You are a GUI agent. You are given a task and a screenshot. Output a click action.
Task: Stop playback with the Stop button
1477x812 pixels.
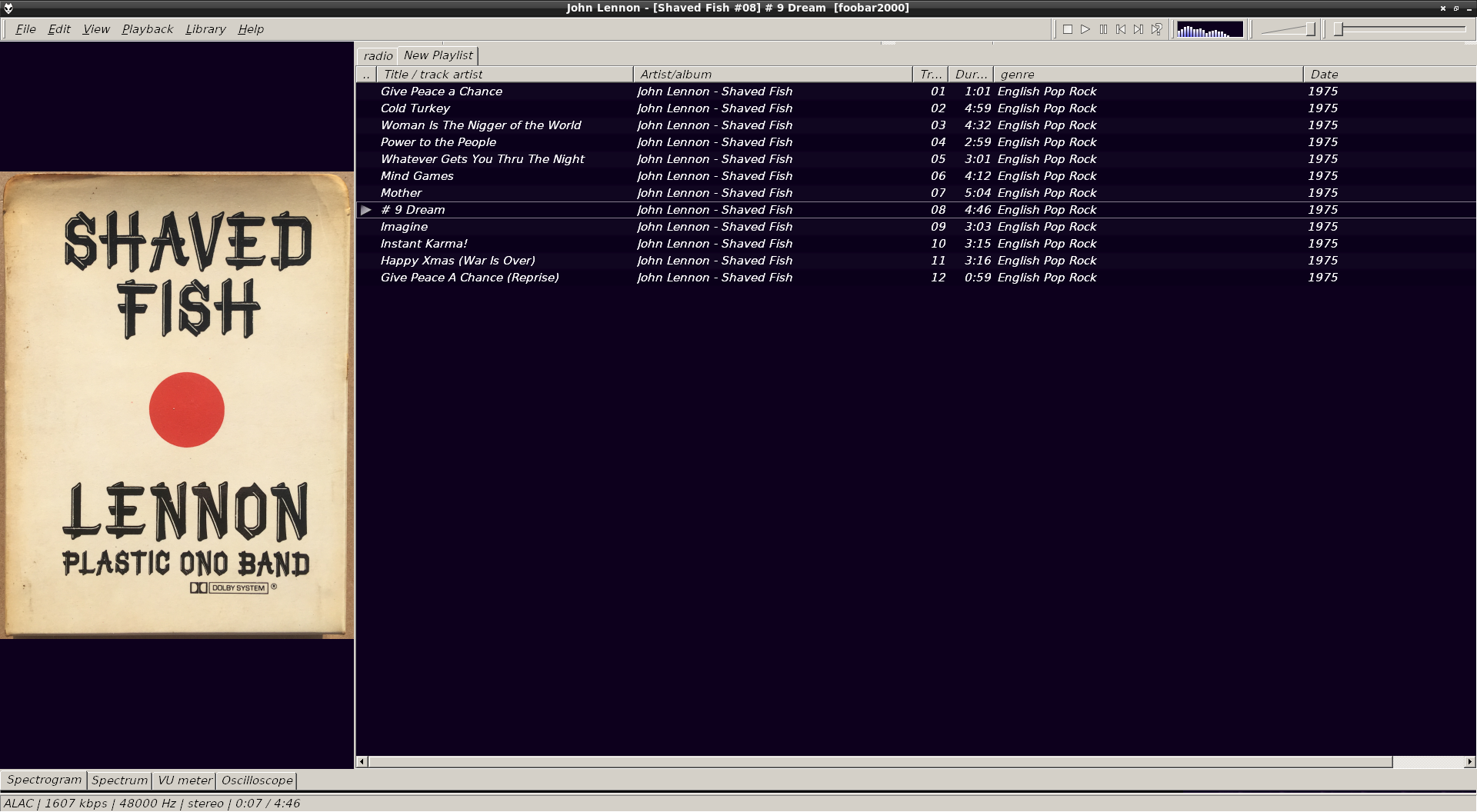click(x=1068, y=29)
